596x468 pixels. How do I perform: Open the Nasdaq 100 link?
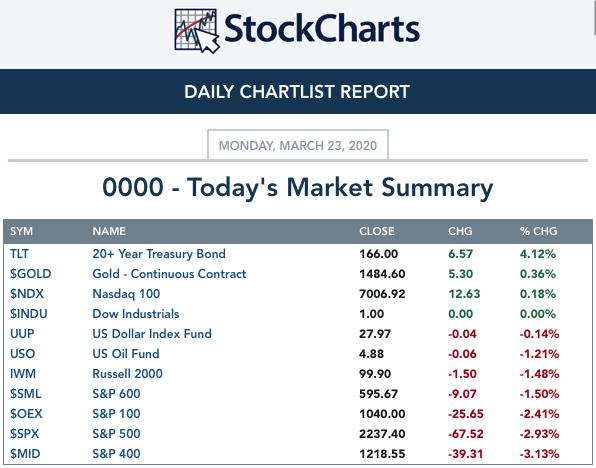click(126, 293)
